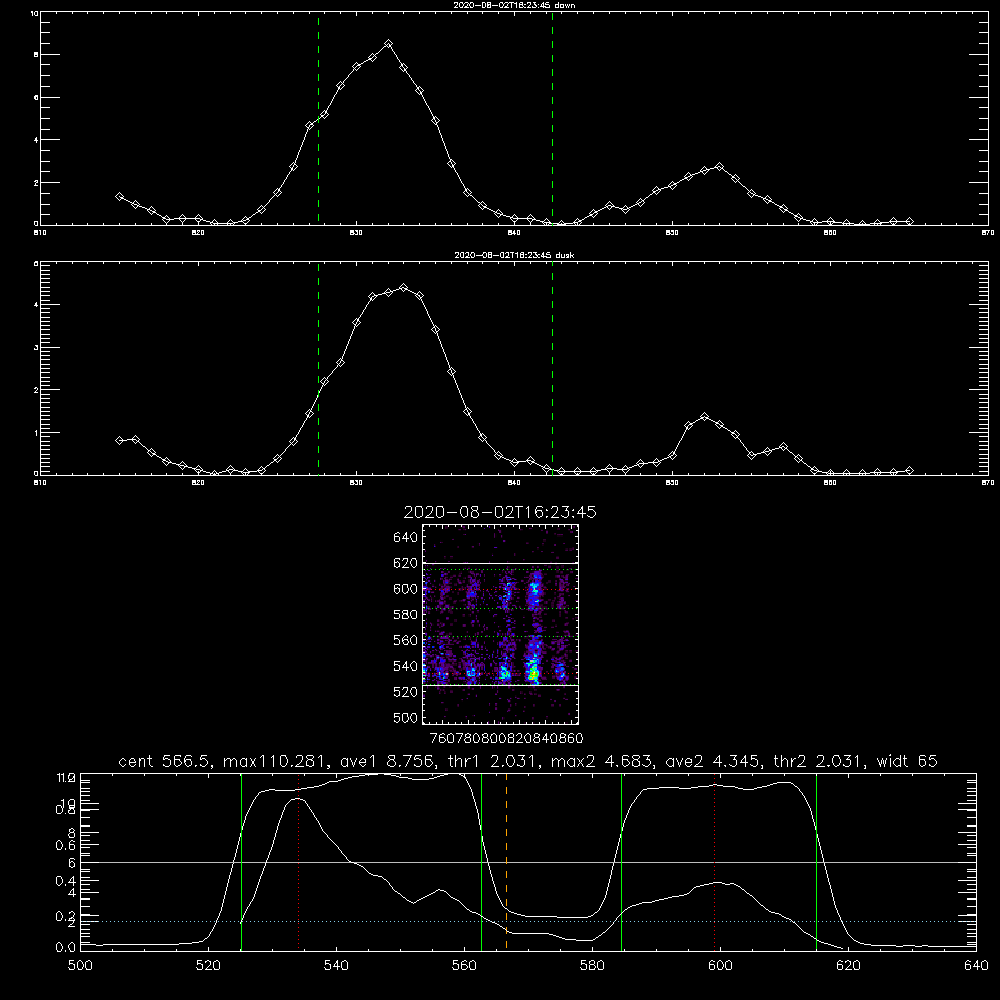
Task: Click the bottom plot x-axis label 600
Action: coord(720,966)
